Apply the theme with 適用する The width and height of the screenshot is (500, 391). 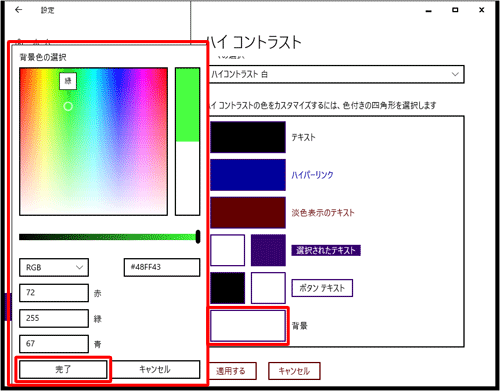tap(232, 371)
